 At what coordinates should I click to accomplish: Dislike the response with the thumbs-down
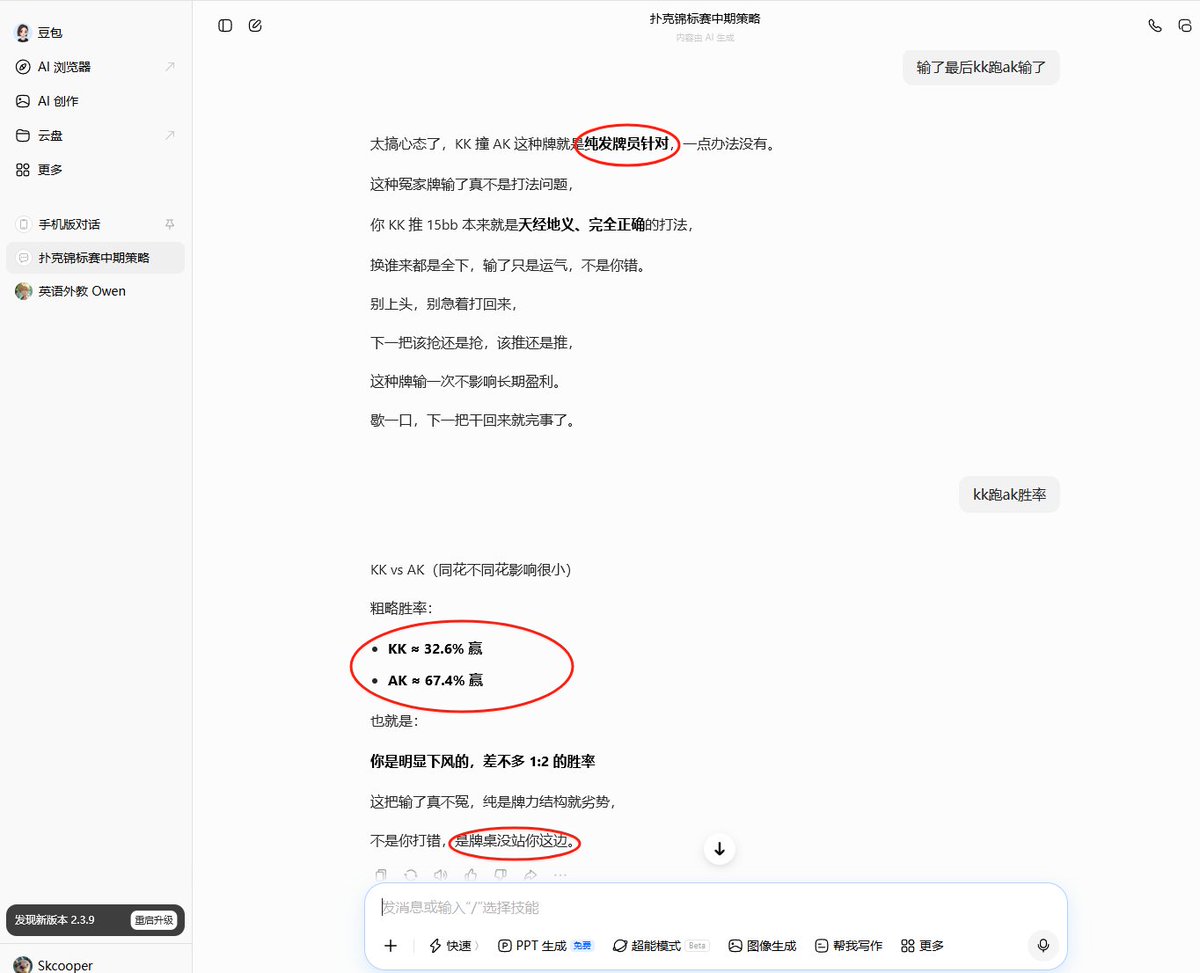pos(501,875)
